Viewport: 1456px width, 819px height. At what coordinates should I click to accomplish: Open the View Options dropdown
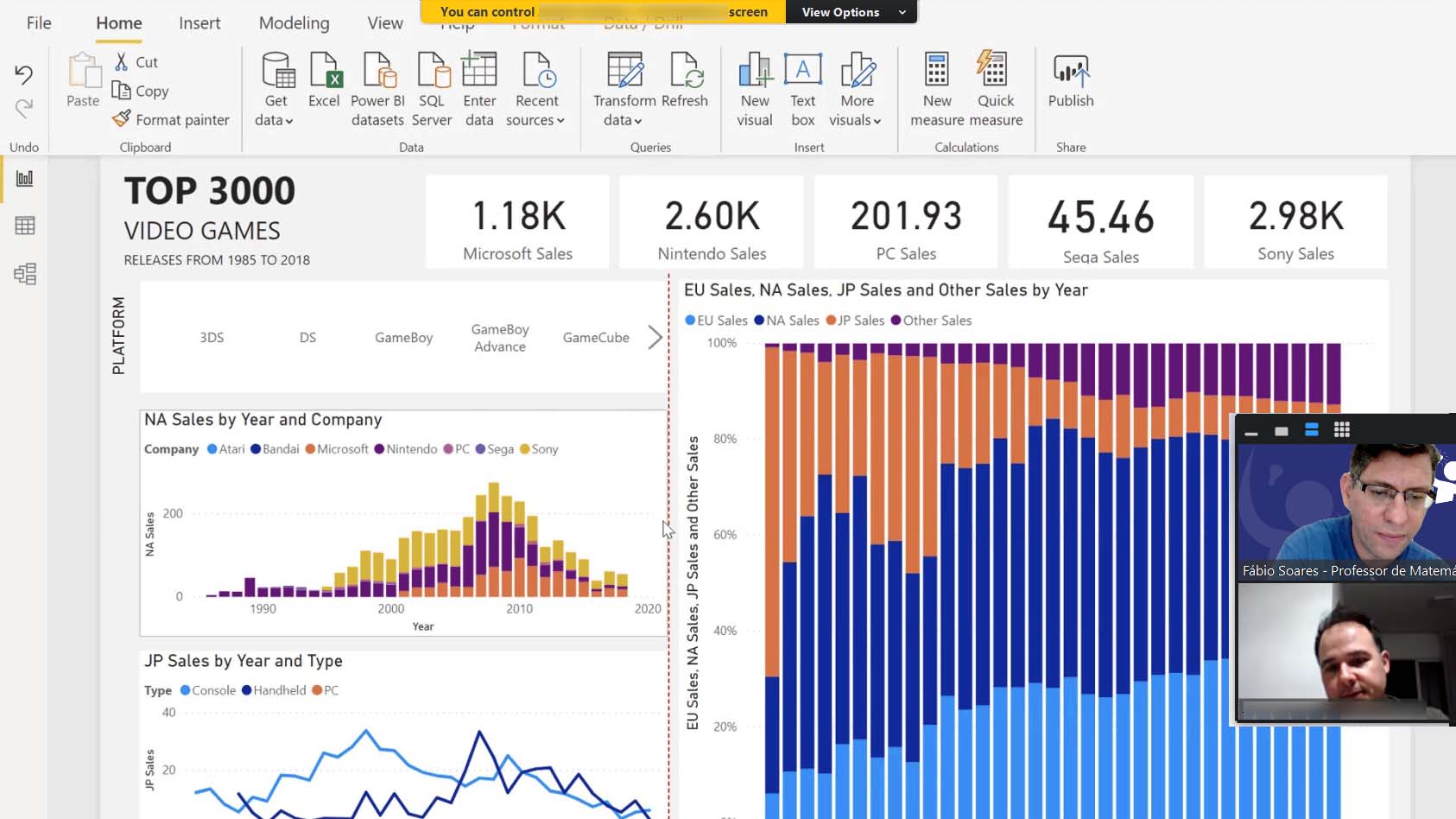[x=851, y=12]
